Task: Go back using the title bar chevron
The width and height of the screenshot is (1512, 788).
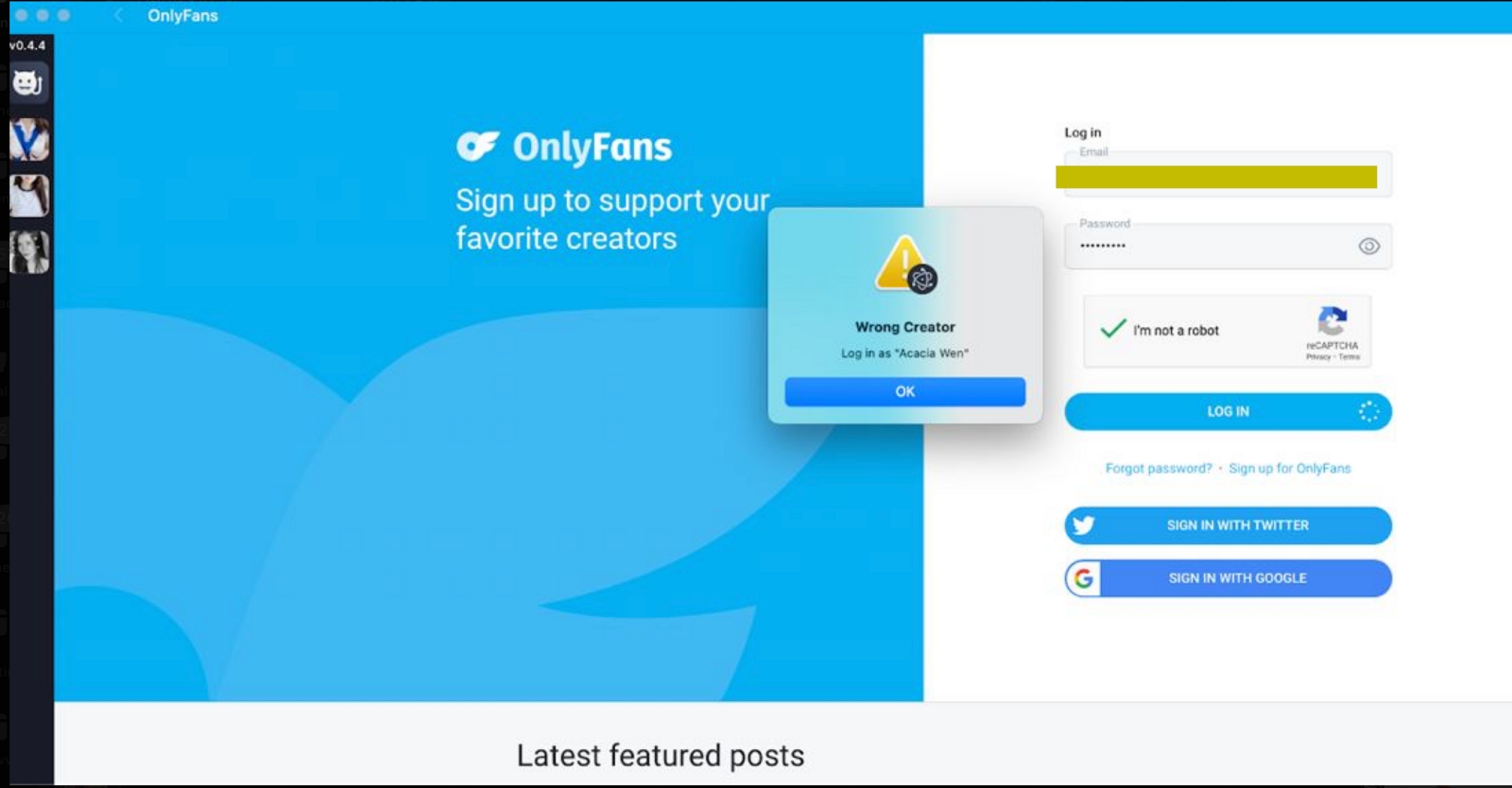Action: click(x=118, y=15)
